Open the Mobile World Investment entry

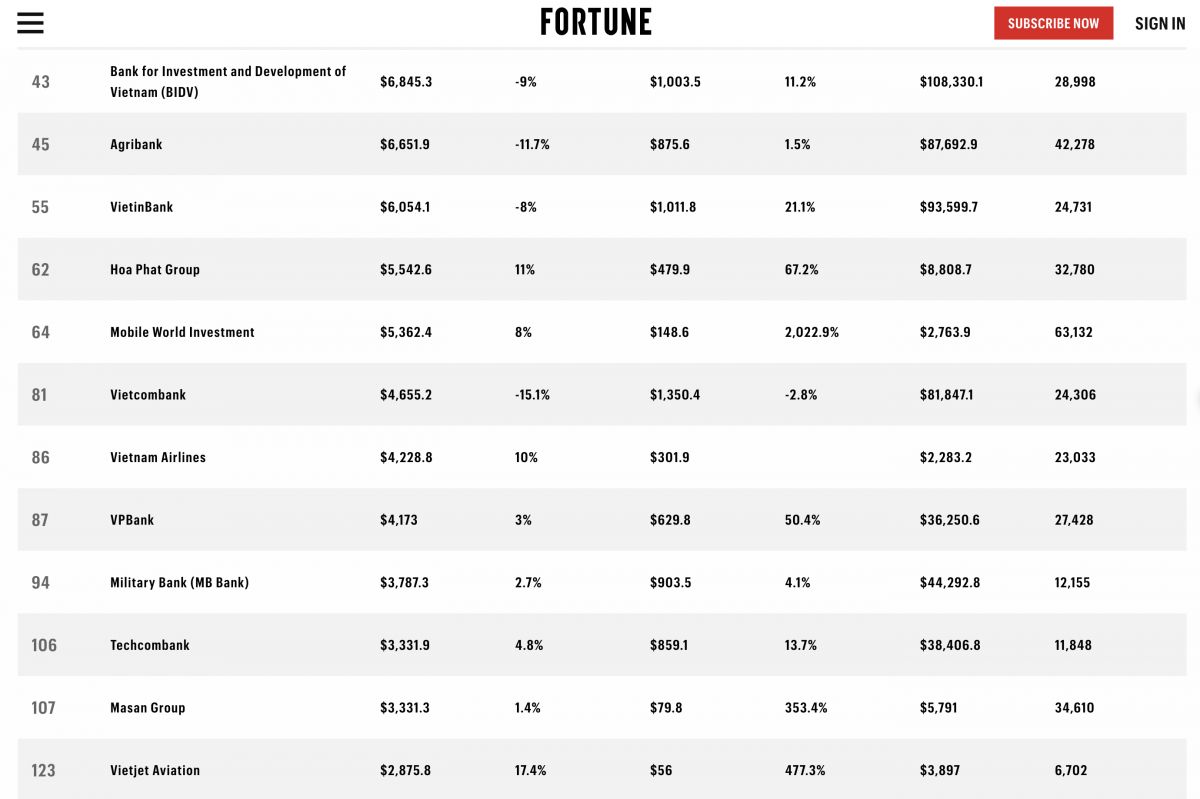pyautogui.click(x=182, y=332)
